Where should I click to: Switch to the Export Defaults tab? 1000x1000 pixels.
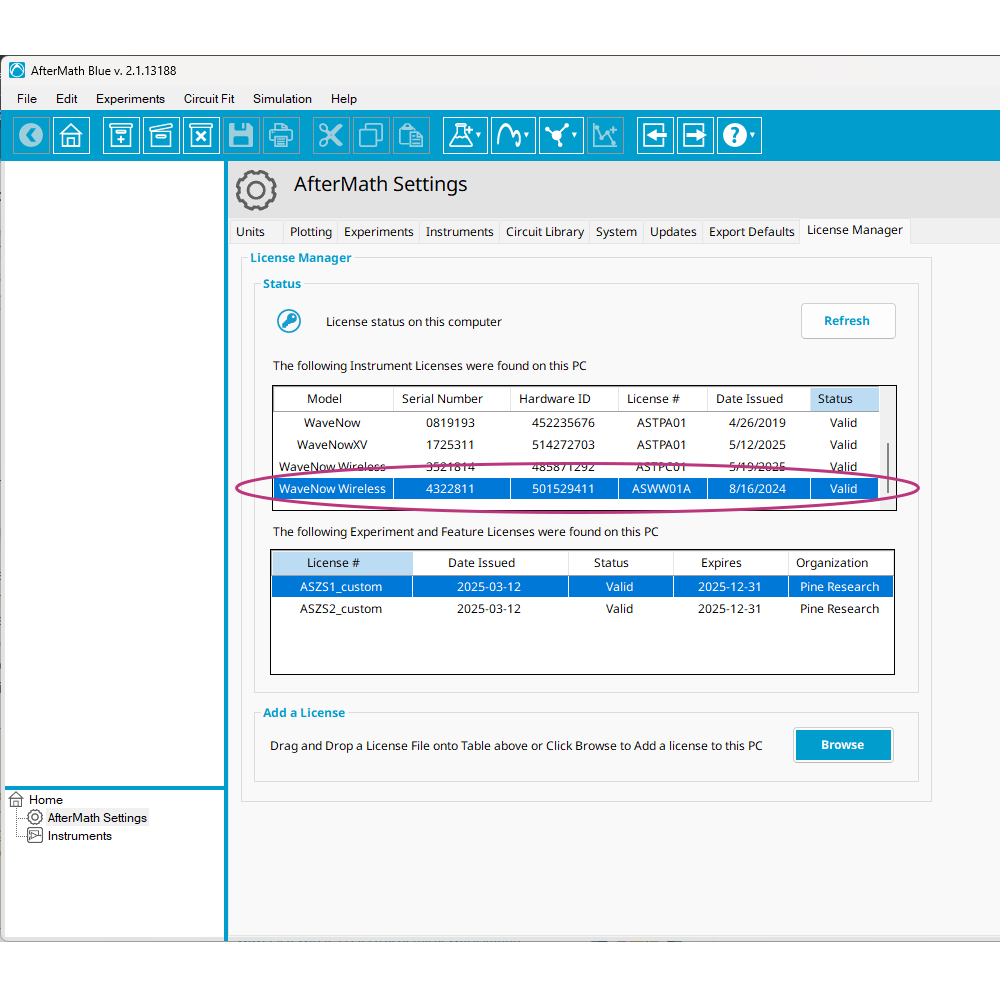point(752,232)
